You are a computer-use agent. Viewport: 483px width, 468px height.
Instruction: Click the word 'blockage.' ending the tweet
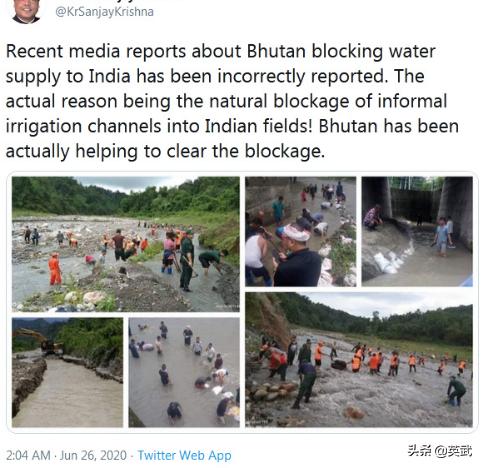pos(285,151)
